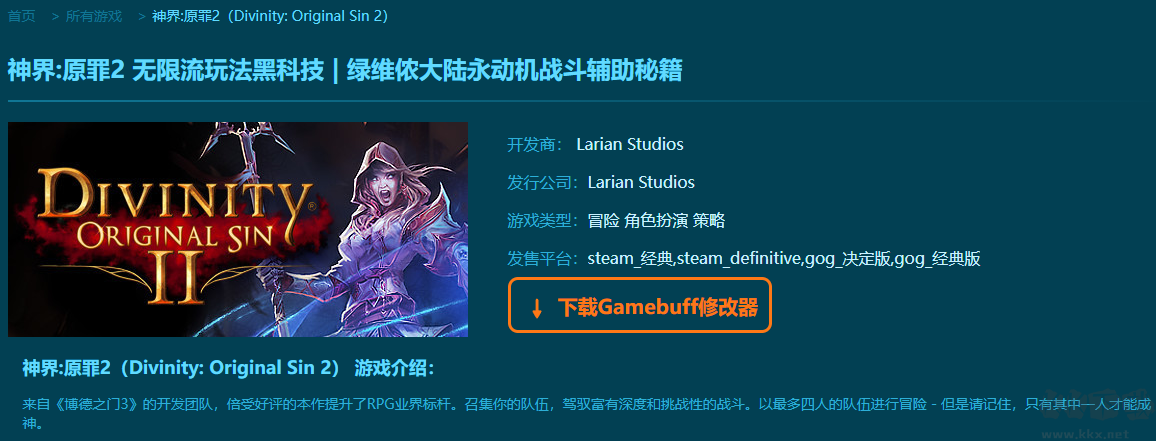Click the hooded character in cover art
1156x441 pixels.
tap(398, 230)
